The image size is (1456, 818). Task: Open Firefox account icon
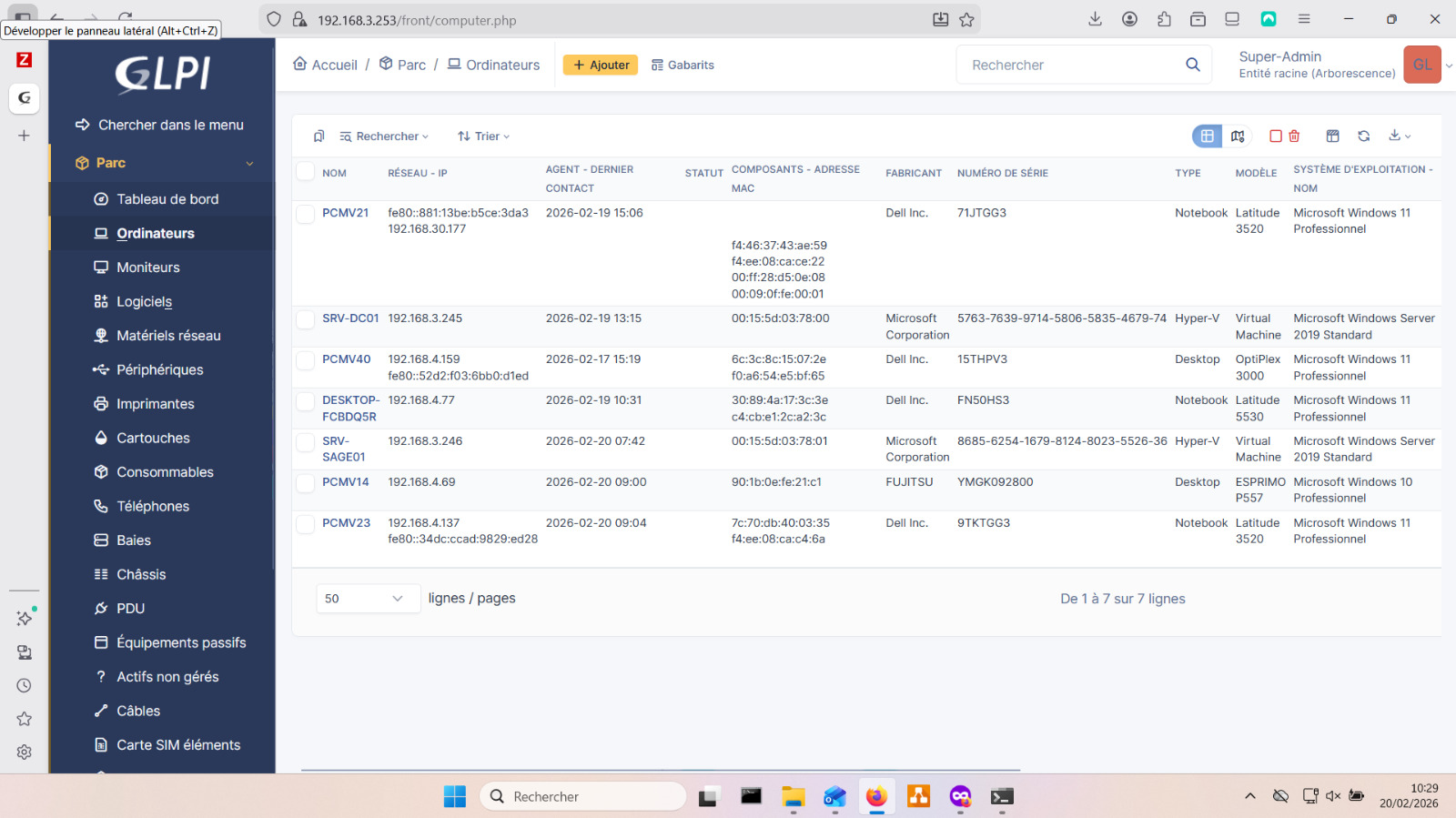coord(1129,19)
